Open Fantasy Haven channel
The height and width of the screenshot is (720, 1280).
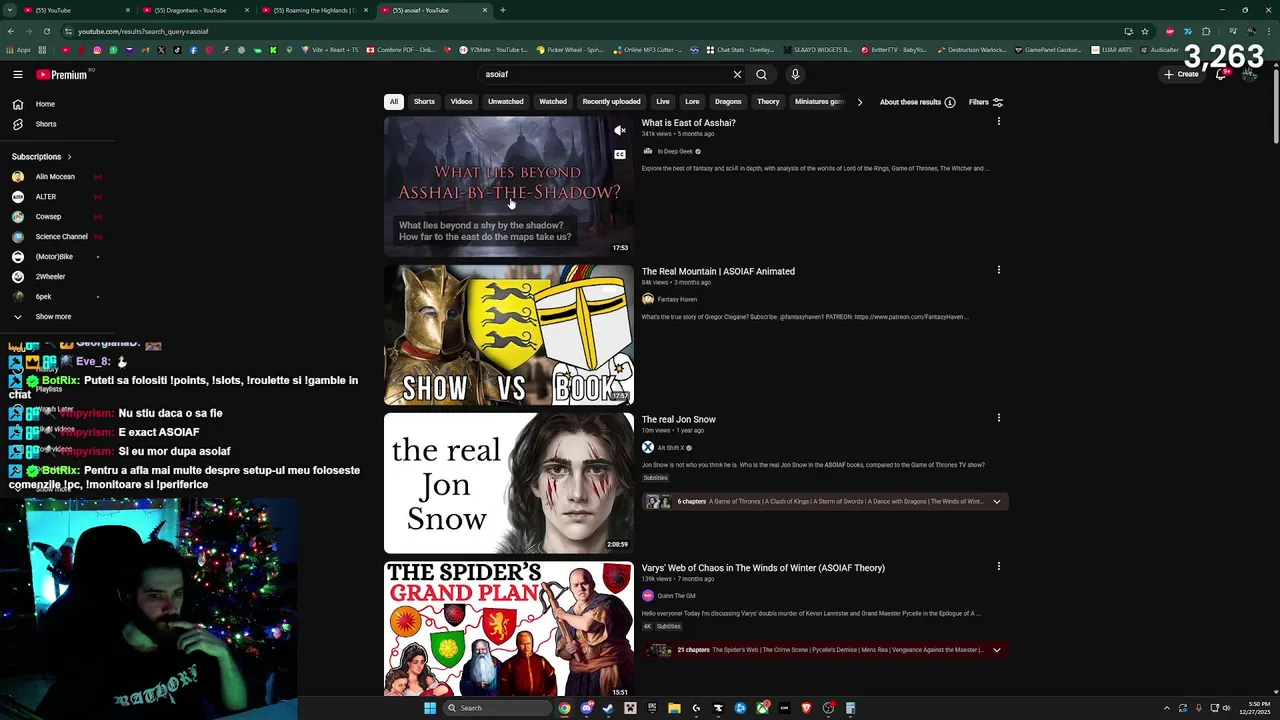677,300
